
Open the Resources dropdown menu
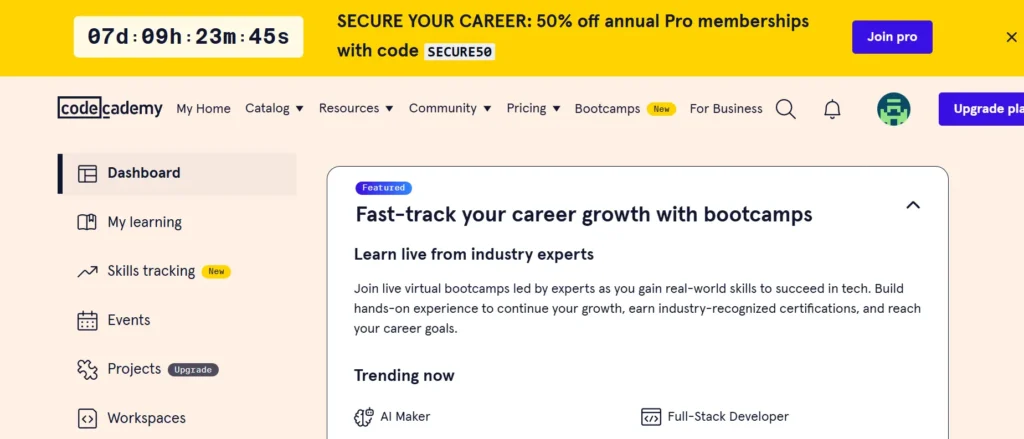356,108
